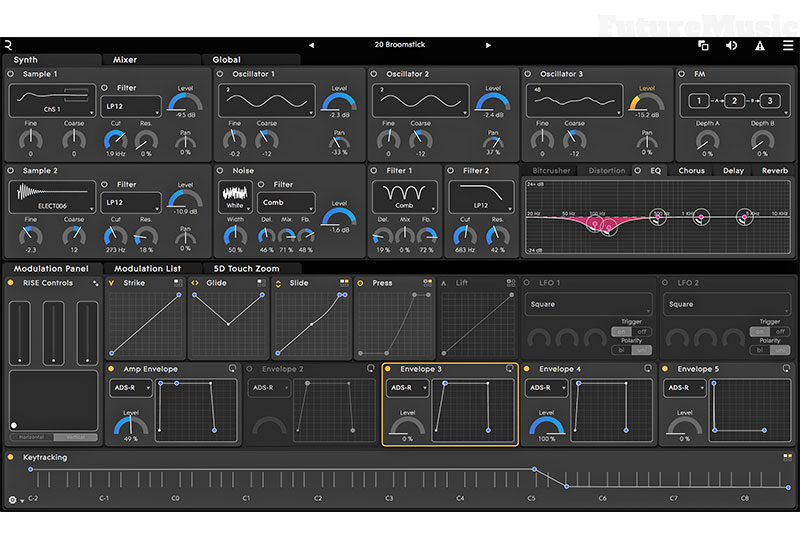
Task: Click the Strike grid icon
Action: 178,283
